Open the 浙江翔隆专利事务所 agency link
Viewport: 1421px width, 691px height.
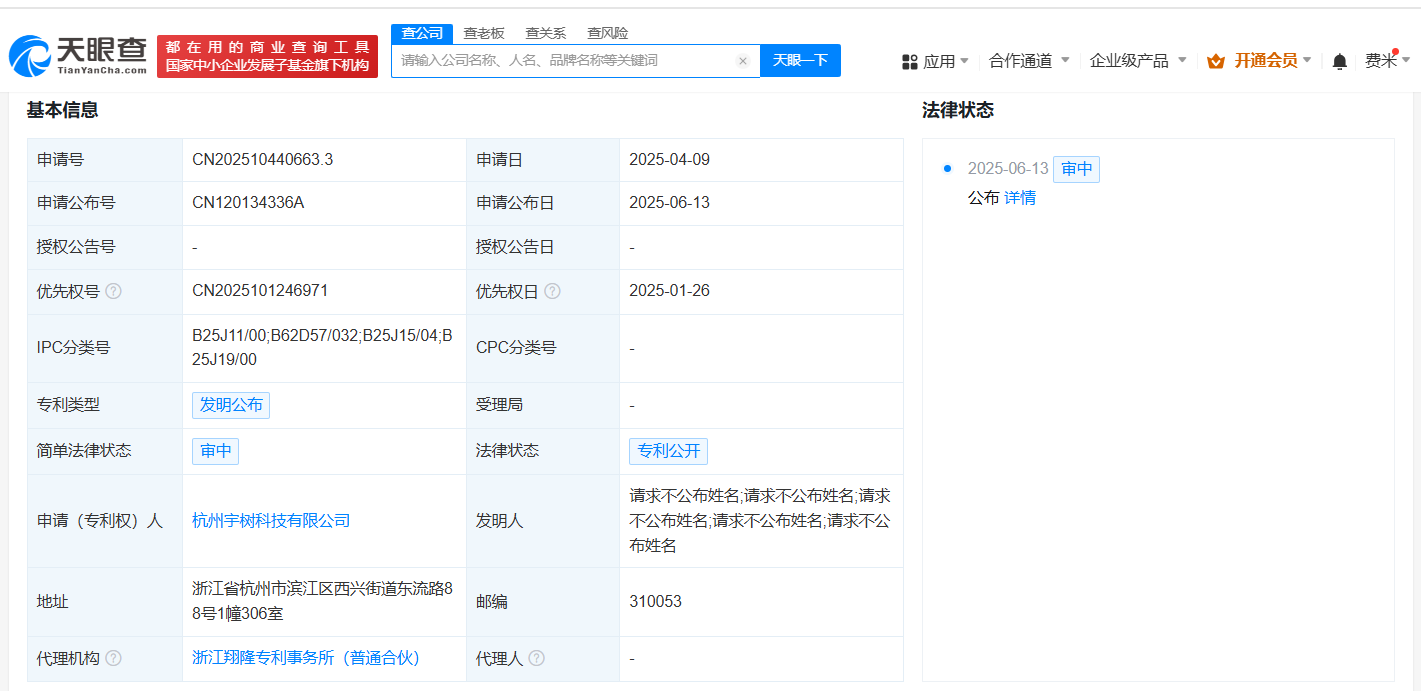(x=306, y=658)
